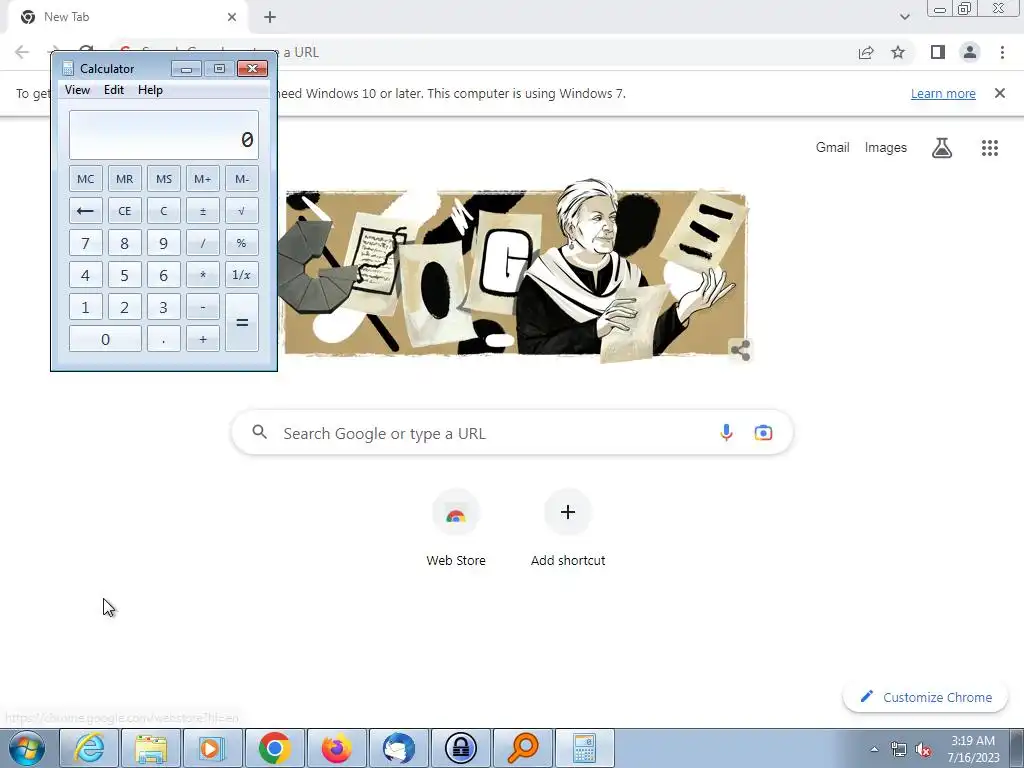The height and width of the screenshot is (768, 1024).
Task: Open the Calculator View menu
Action: (77, 90)
